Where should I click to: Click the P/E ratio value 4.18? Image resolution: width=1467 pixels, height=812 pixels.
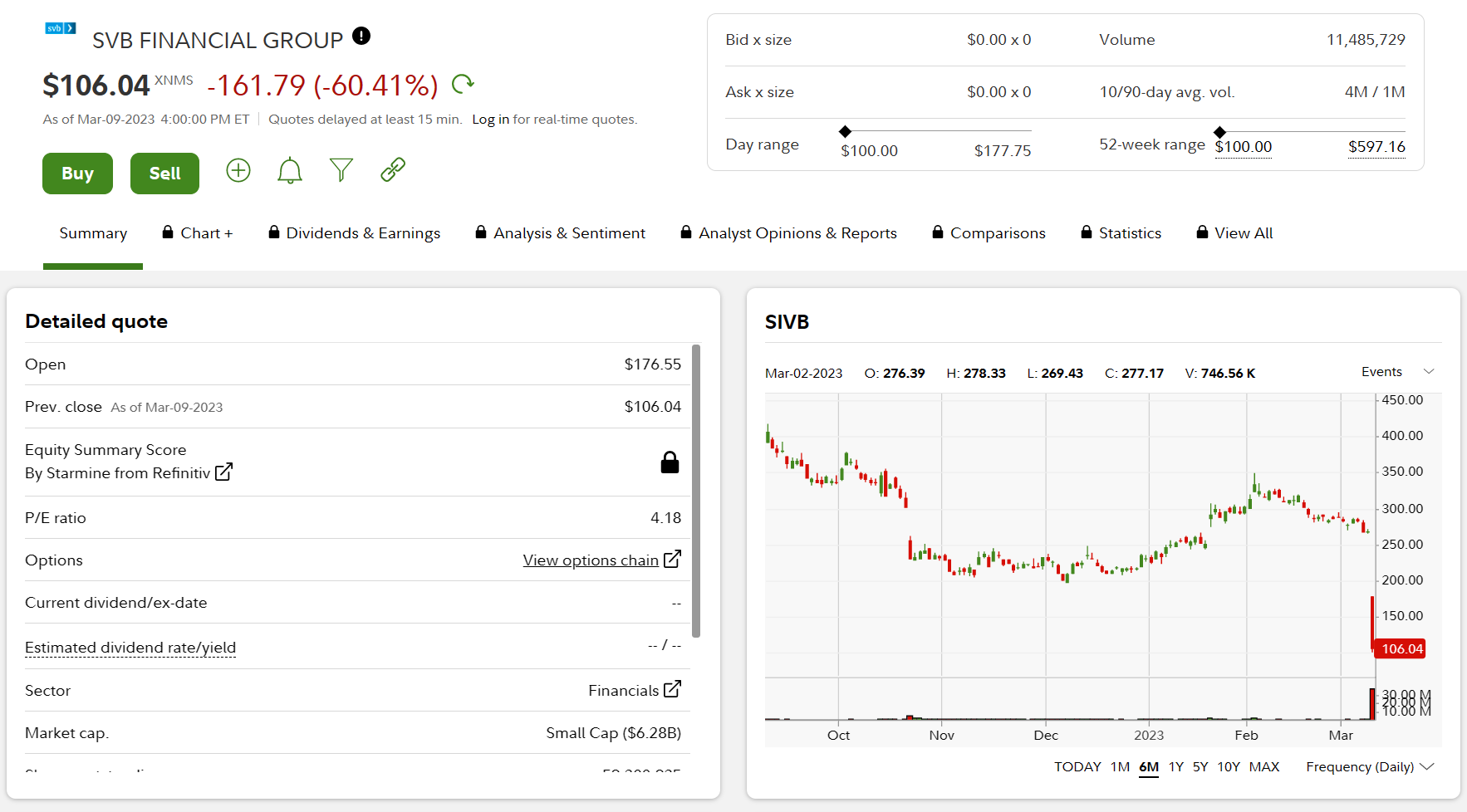pyautogui.click(x=665, y=518)
